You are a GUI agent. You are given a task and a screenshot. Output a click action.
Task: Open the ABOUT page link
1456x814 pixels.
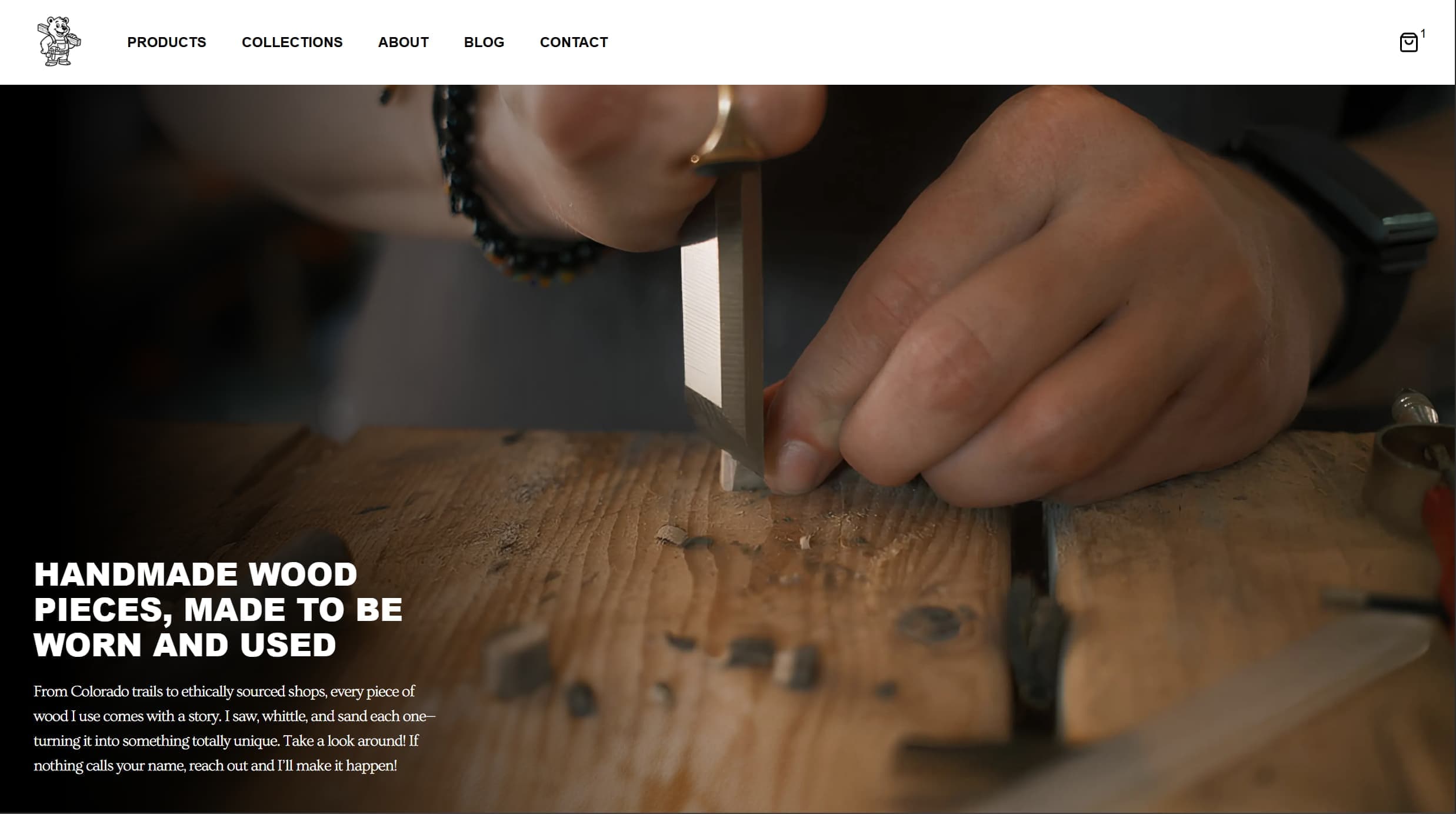(x=403, y=42)
